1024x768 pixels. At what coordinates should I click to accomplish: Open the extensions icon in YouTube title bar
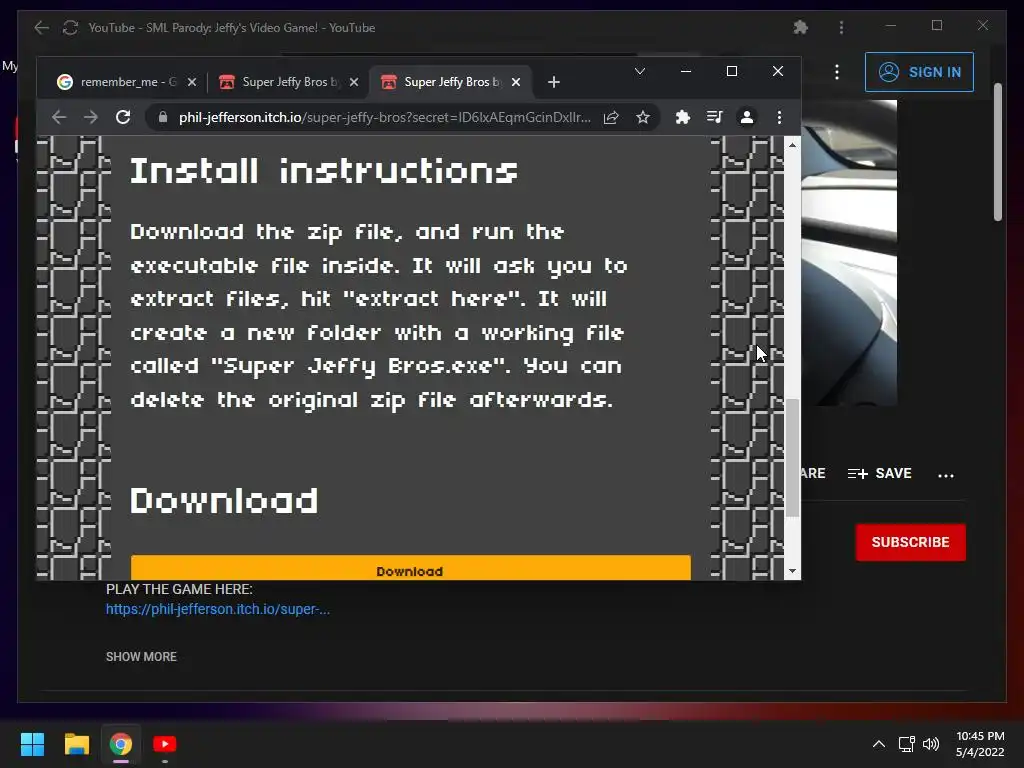click(x=801, y=27)
